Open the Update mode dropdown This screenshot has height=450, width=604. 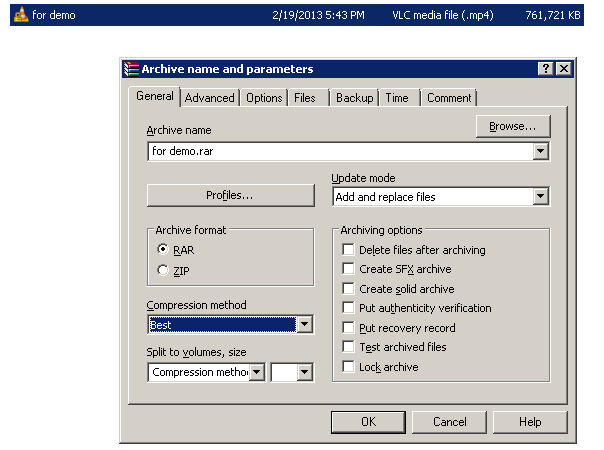pyautogui.click(x=541, y=197)
